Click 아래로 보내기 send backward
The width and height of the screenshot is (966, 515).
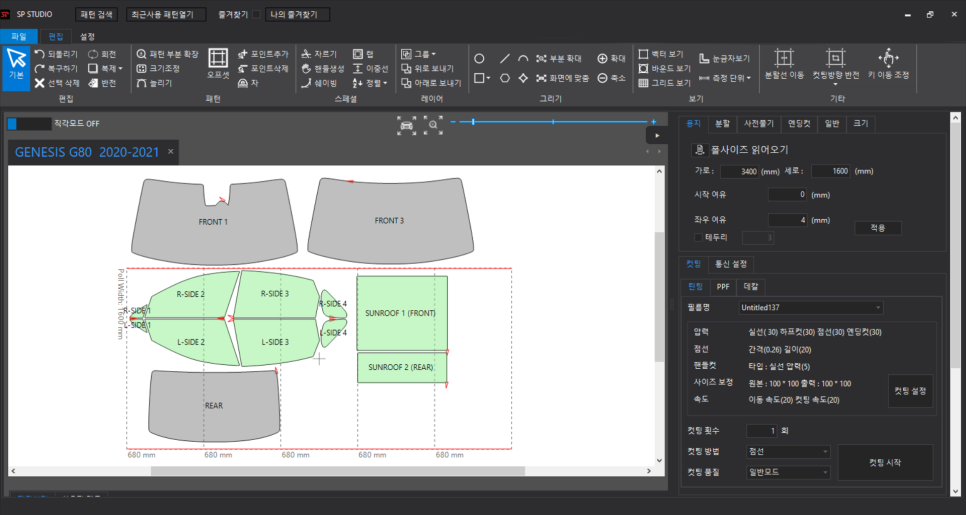(x=431, y=83)
